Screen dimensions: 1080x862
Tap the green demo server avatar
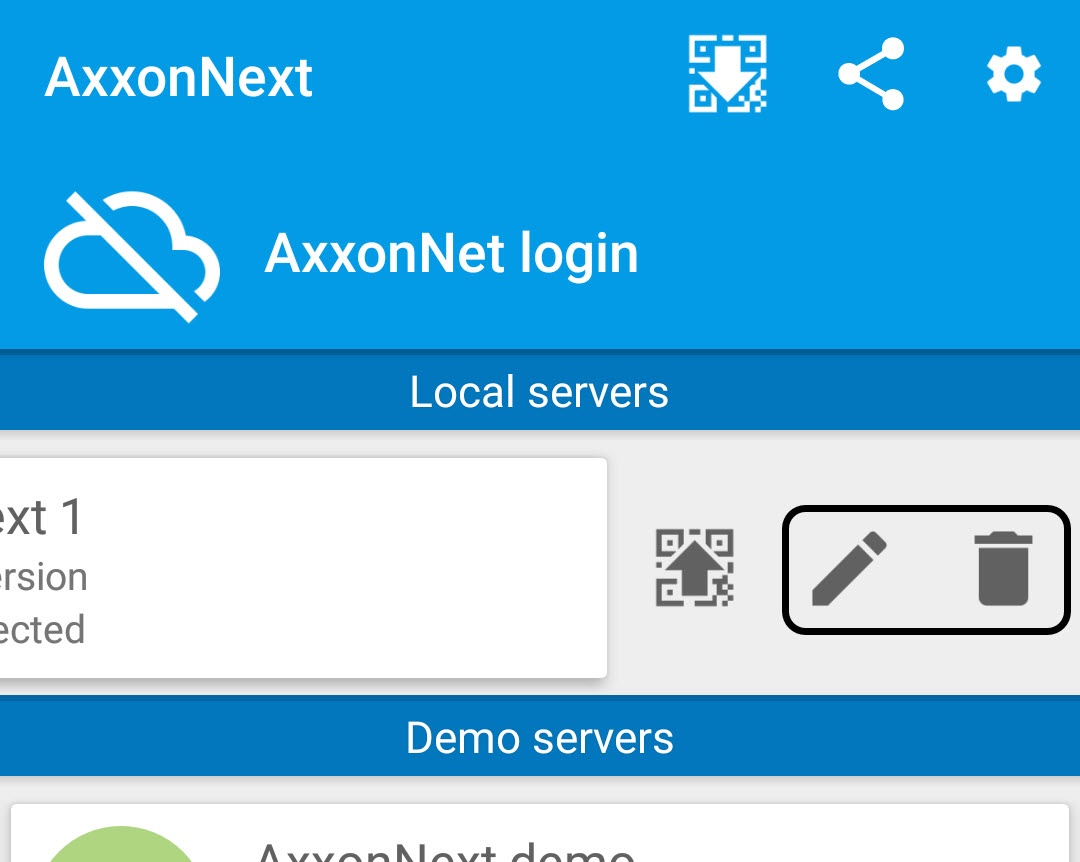122,845
